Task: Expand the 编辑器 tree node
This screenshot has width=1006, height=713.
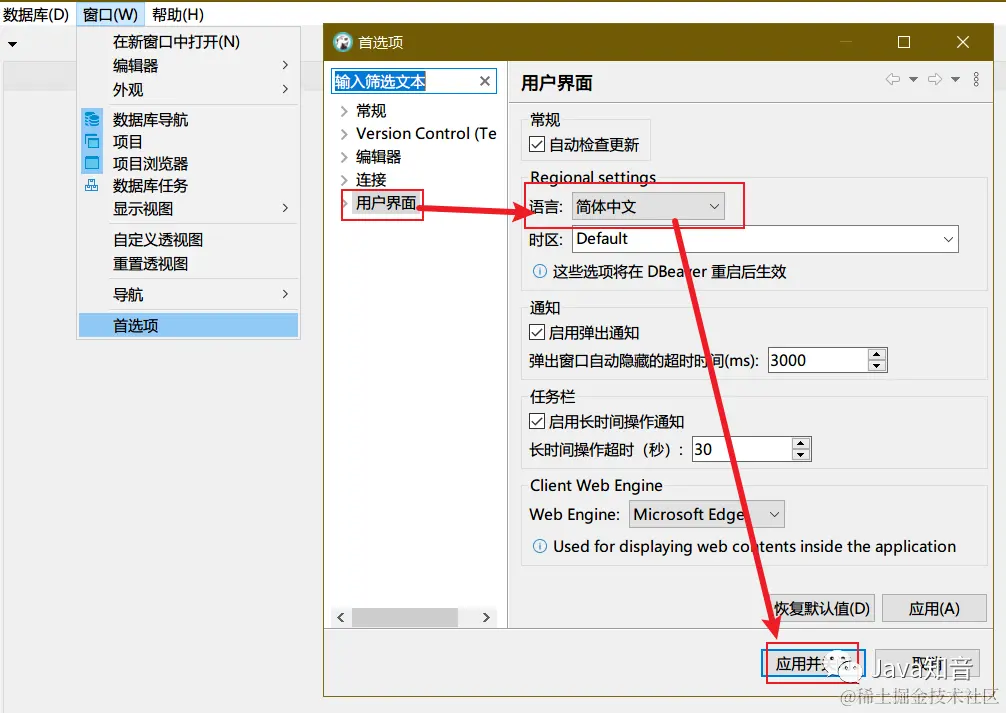Action: point(345,158)
